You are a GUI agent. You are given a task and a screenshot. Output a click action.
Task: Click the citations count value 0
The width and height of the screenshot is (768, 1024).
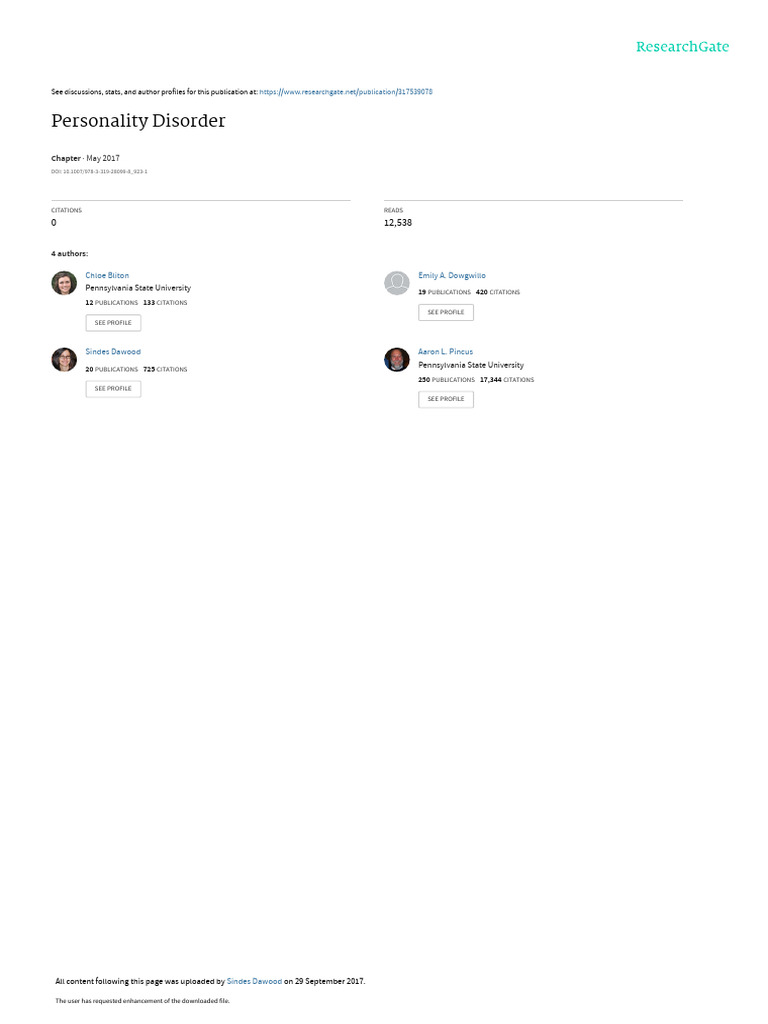pyautogui.click(x=54, y=223)
